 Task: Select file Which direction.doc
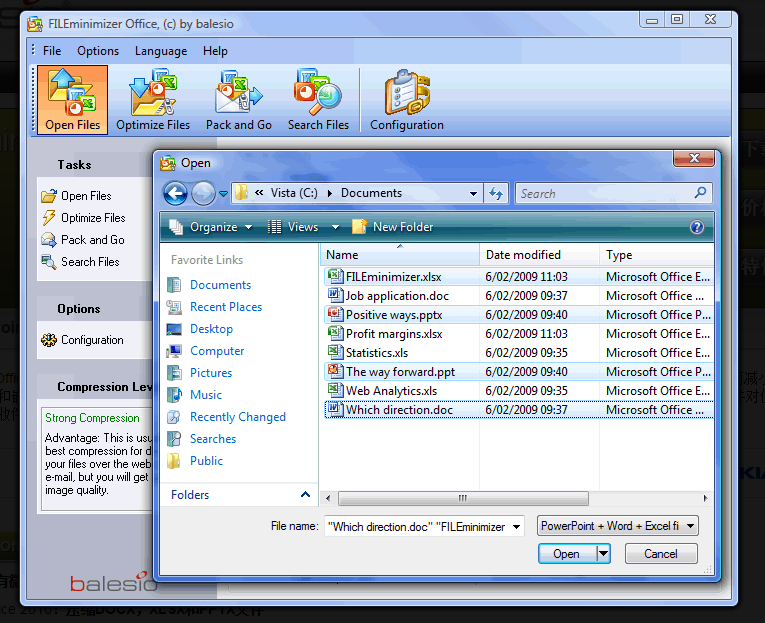pos(519,410)
